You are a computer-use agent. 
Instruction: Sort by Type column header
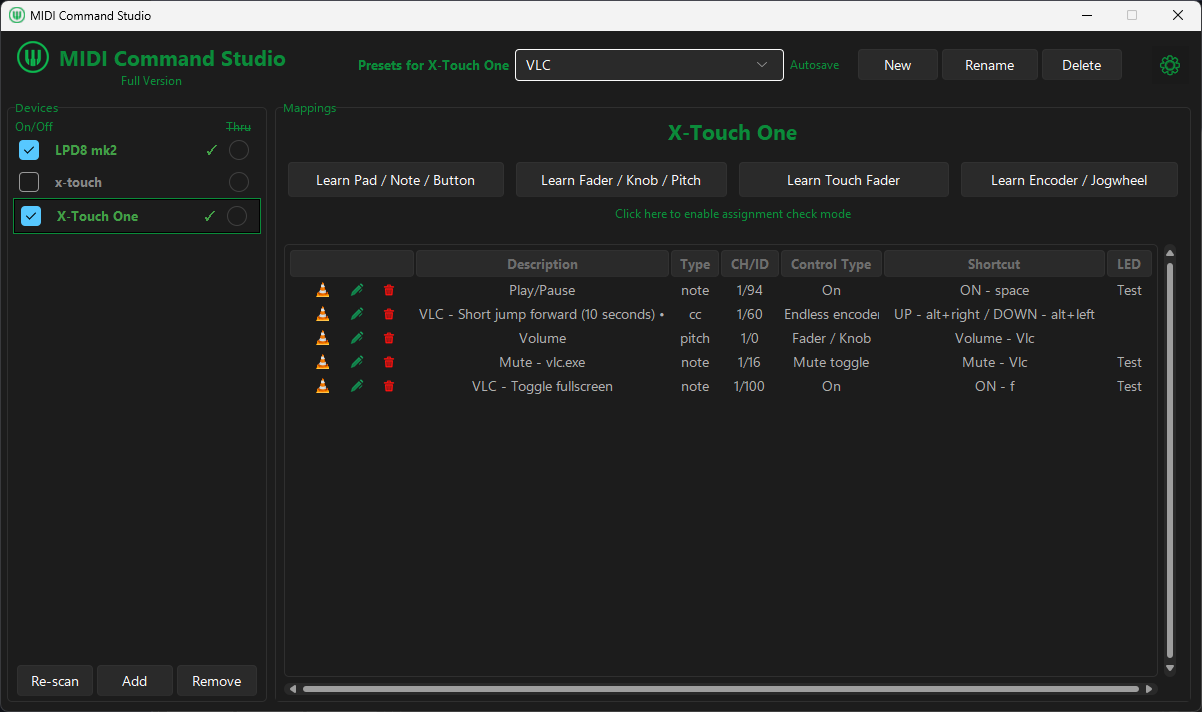click(695, 264)
